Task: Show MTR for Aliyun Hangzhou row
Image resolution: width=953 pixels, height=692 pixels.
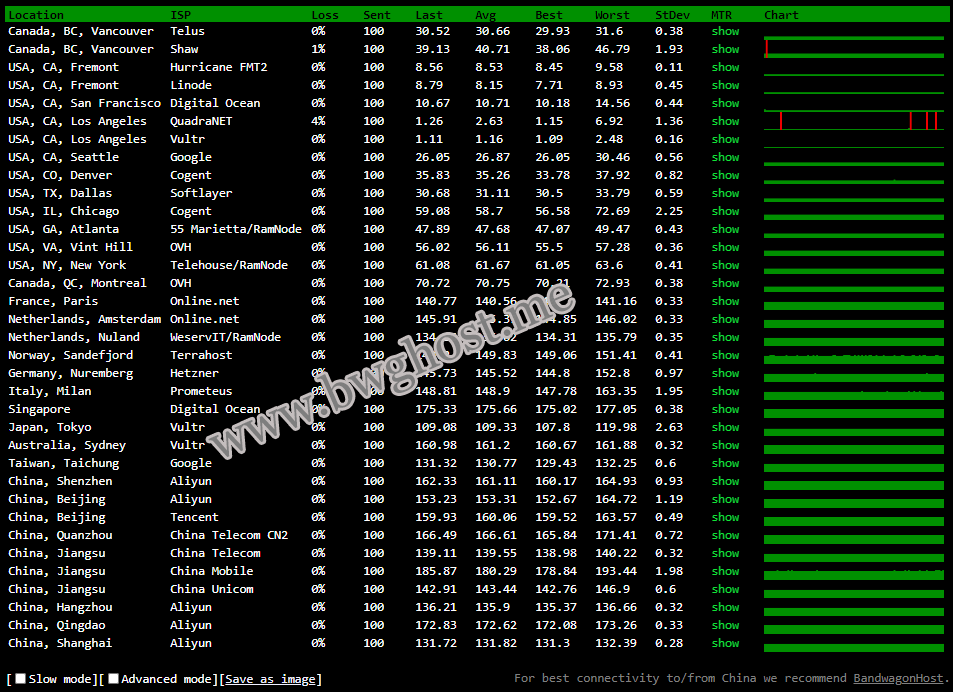Action: pyautogui.click(x=725, y=607)
